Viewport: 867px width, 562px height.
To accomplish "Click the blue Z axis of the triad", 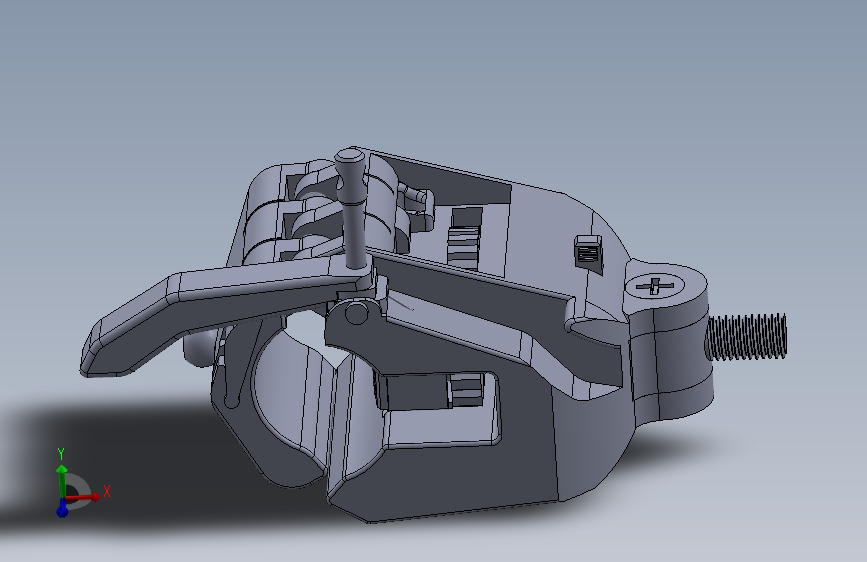I will point(62,508).
